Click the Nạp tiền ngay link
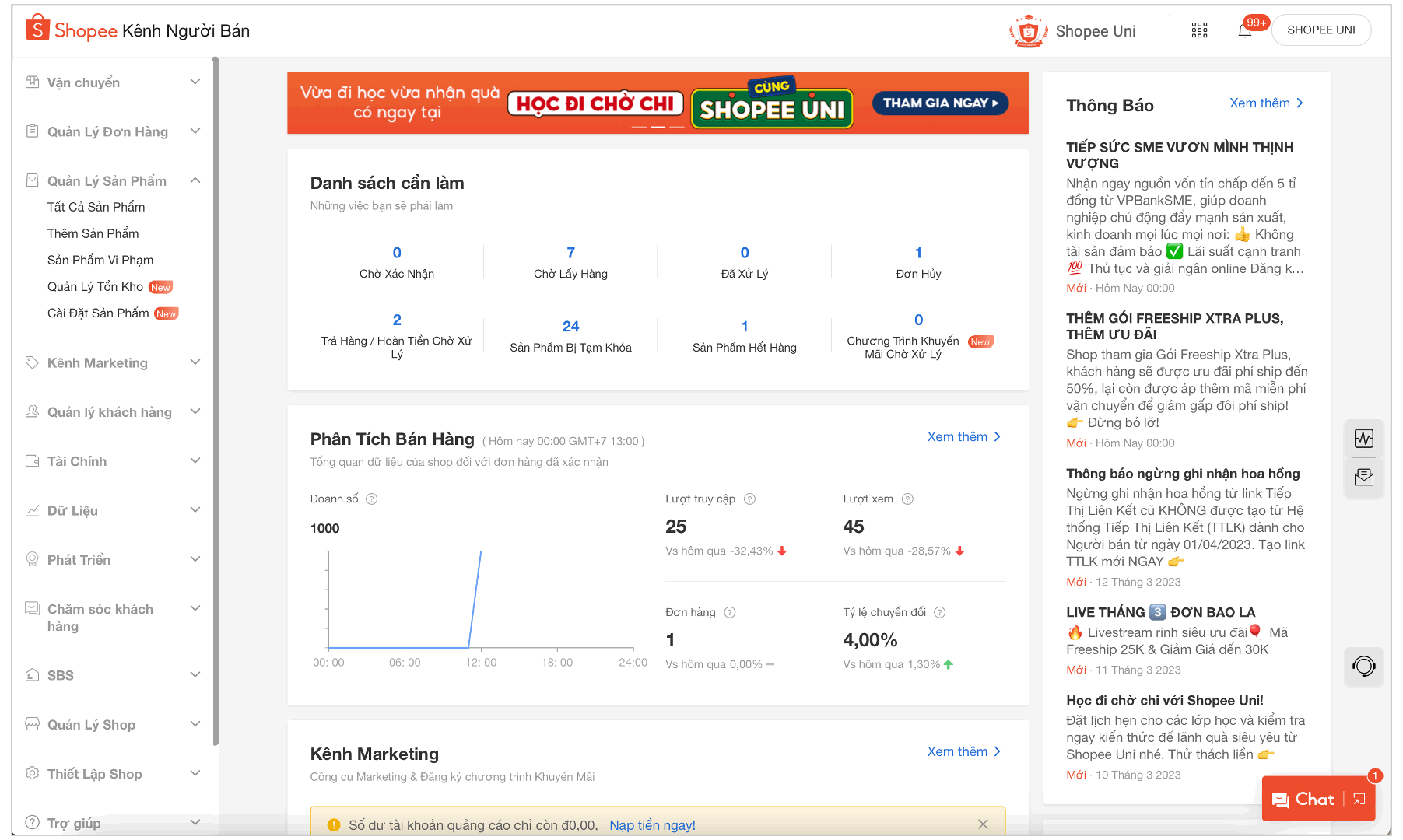The height and width of the screenshot is (840, 1403). [652, 825]
